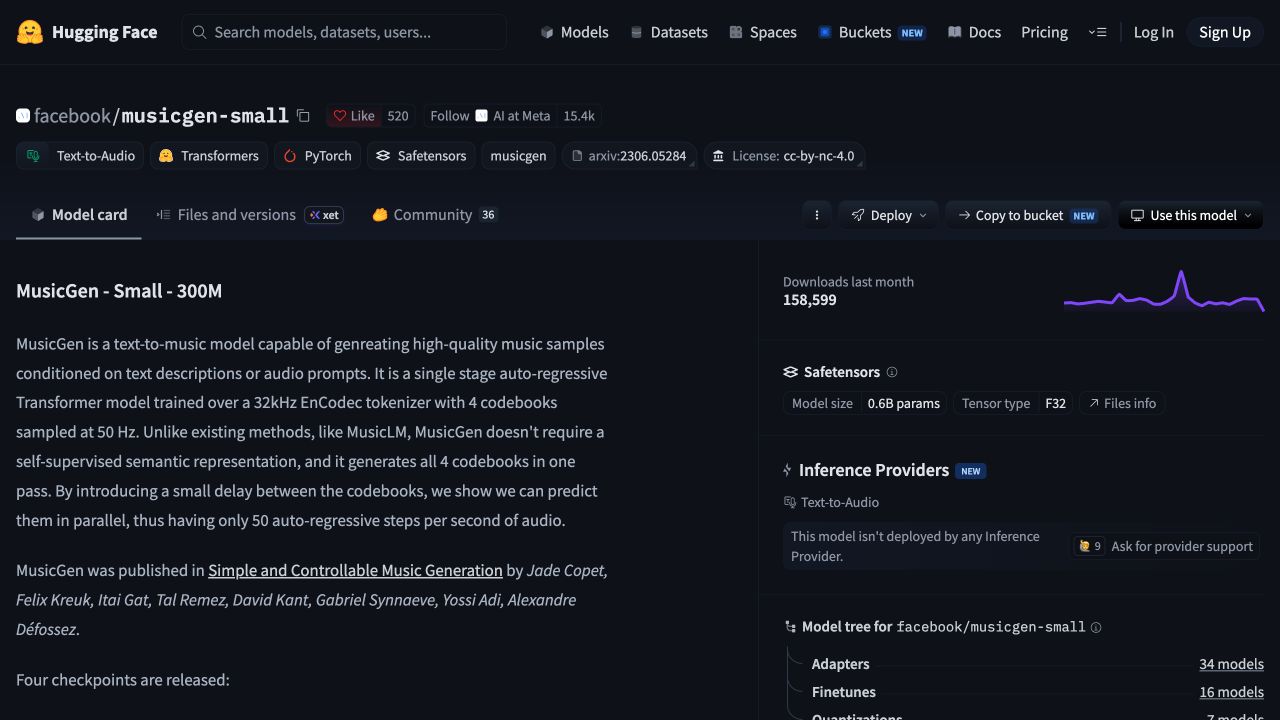1280x720 pixels.
Task: Click the License building icon
Action: pos(719,156)
